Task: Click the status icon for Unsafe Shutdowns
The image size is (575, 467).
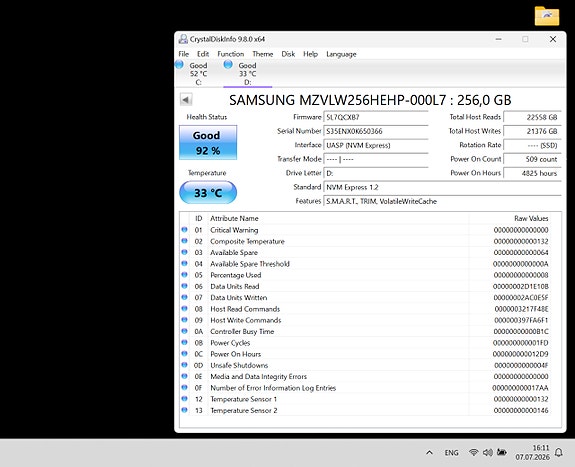Action: 184,365
